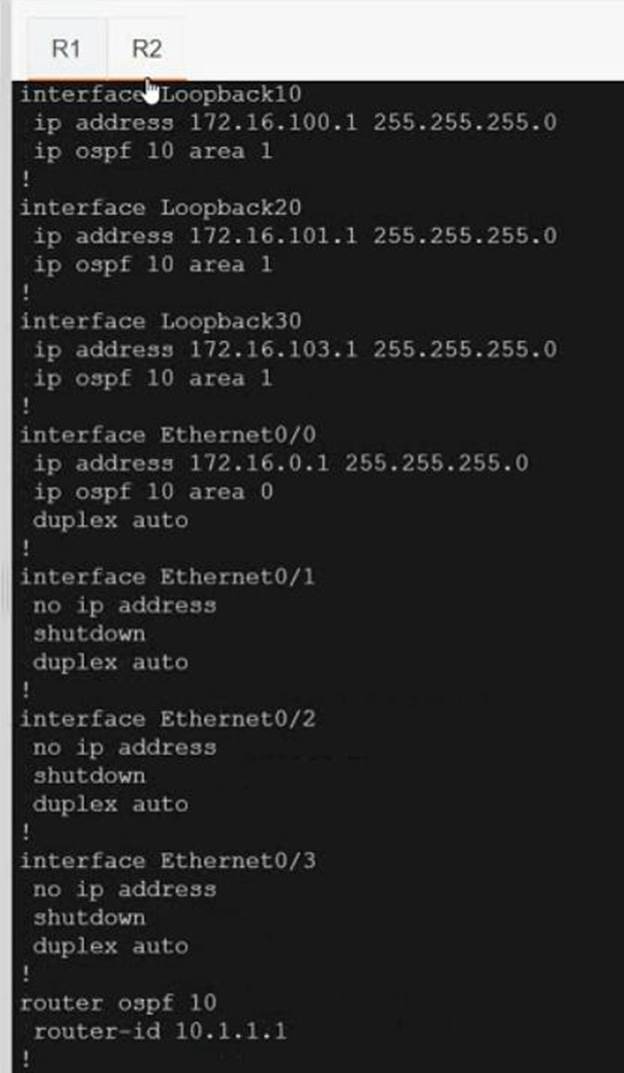Click the 172.16.103.1 IP address line
Viewport: 624px width, 1073px height.
click(295, 350)
